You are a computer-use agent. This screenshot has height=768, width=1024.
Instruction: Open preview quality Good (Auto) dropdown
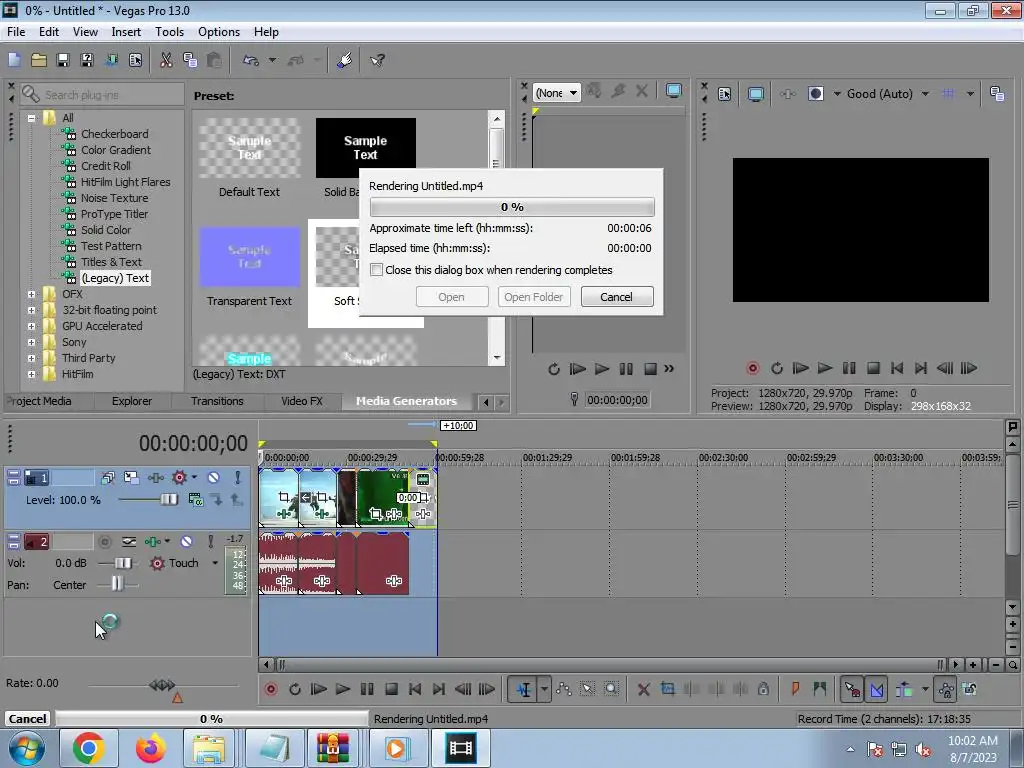tap(925, 94)
